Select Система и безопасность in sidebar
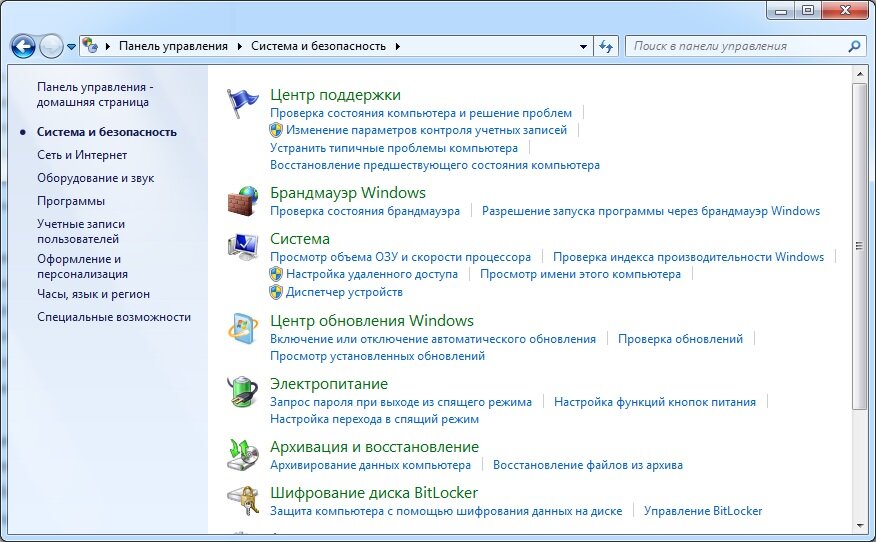The image size is (876, 542). point(107,132)
